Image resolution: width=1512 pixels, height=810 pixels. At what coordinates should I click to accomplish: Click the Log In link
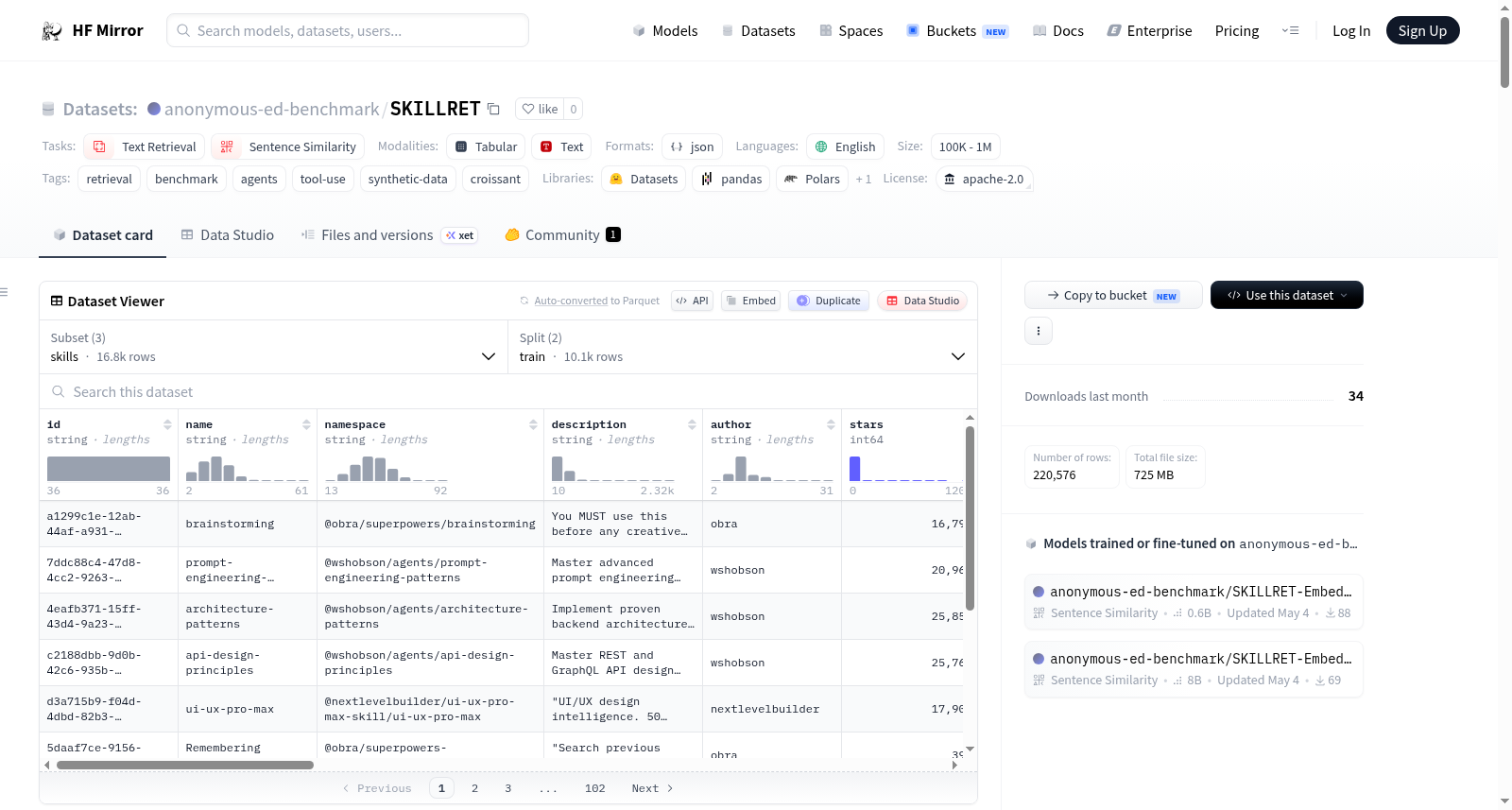[1351, 31]
